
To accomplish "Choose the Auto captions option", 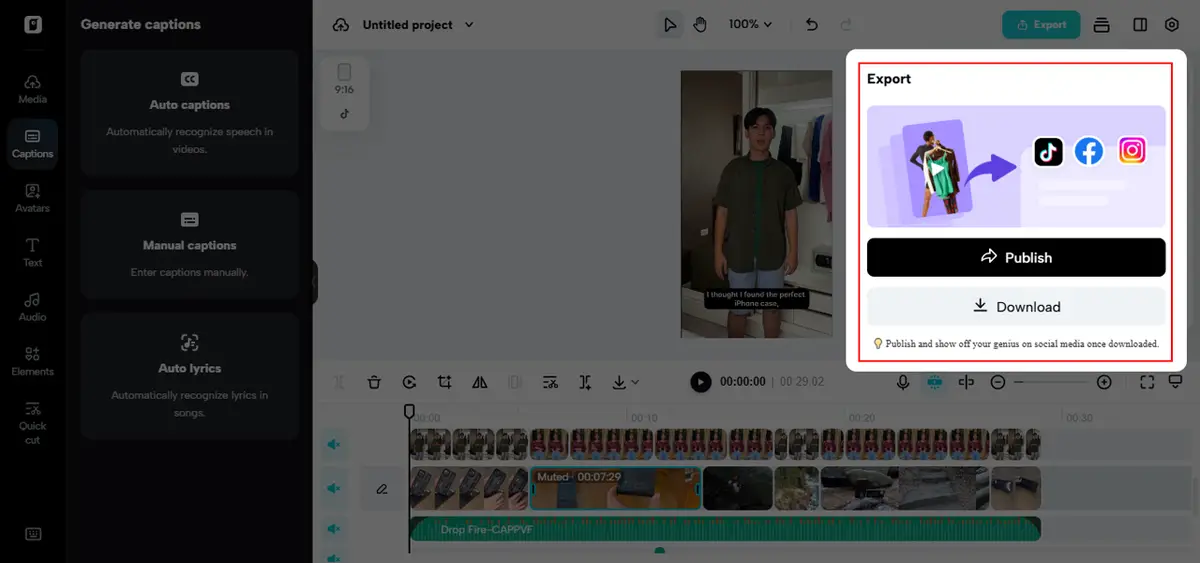I will click(x=190, y=112).
